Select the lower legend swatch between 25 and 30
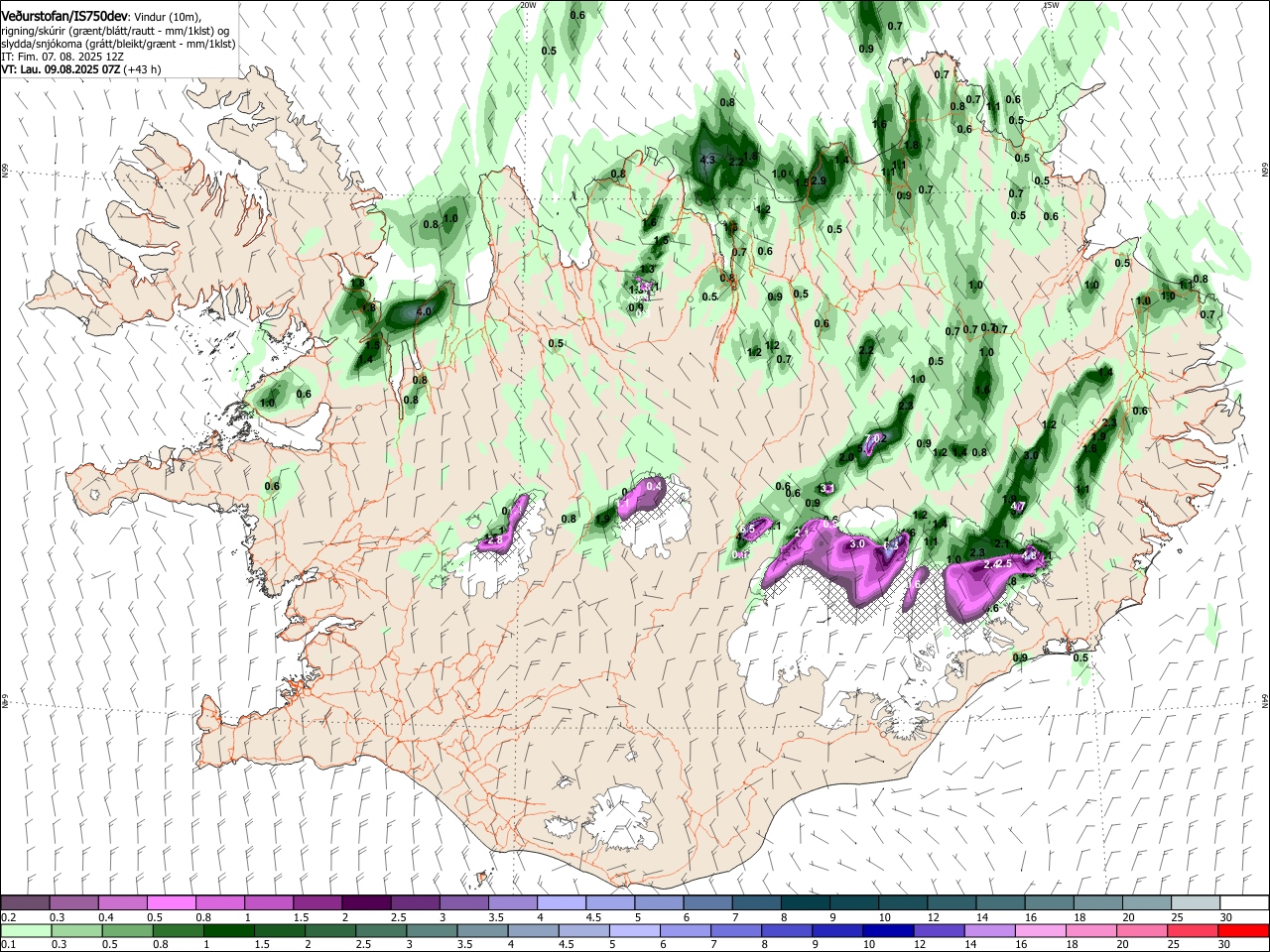Screen dimensions: 1270x952 point(1194,930)
